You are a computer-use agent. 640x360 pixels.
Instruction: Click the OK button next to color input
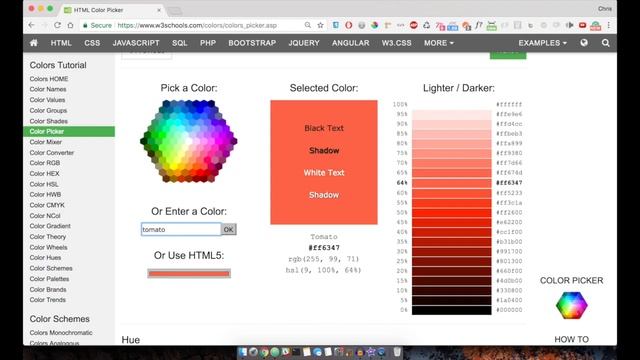pos(228,229)
